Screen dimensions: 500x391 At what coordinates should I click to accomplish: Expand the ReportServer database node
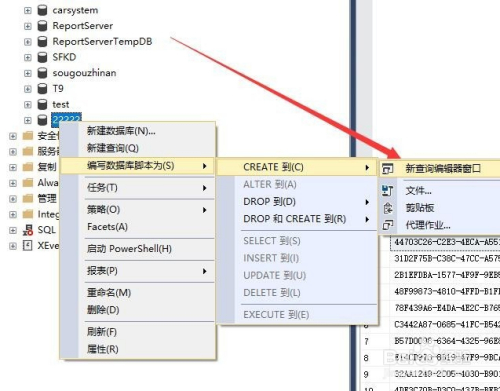point(28,26)
